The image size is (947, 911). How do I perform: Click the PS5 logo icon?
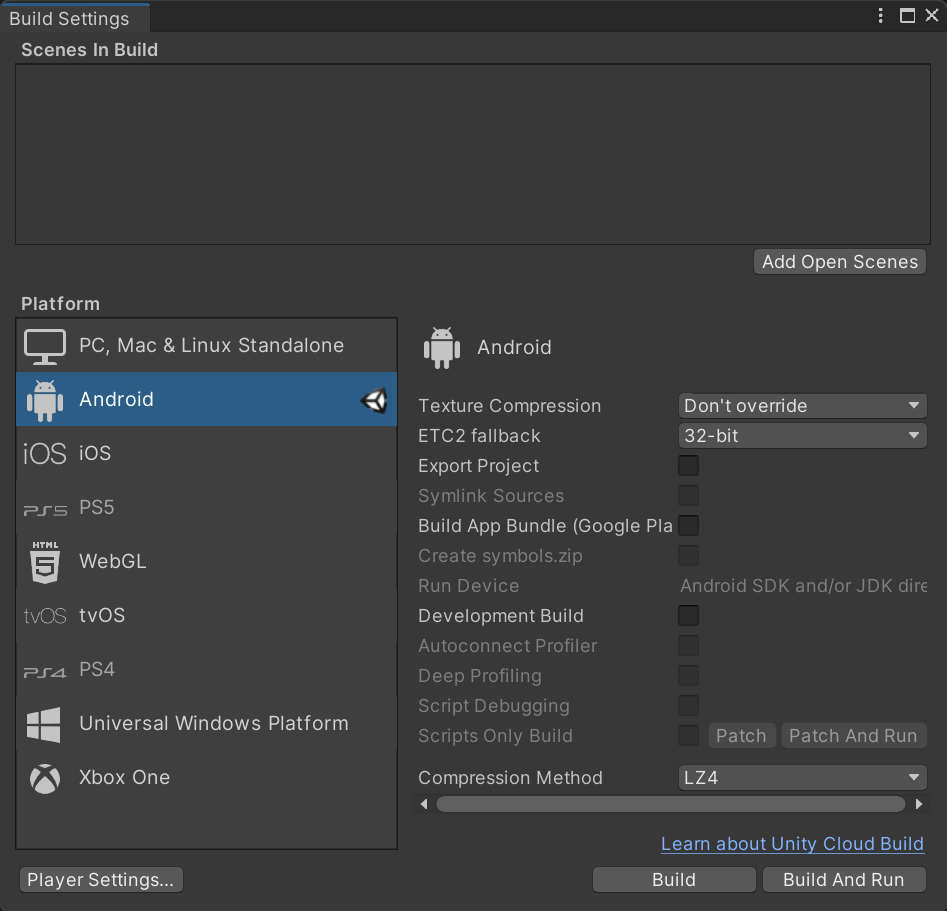pyautogui.click(x=45, y=510)
